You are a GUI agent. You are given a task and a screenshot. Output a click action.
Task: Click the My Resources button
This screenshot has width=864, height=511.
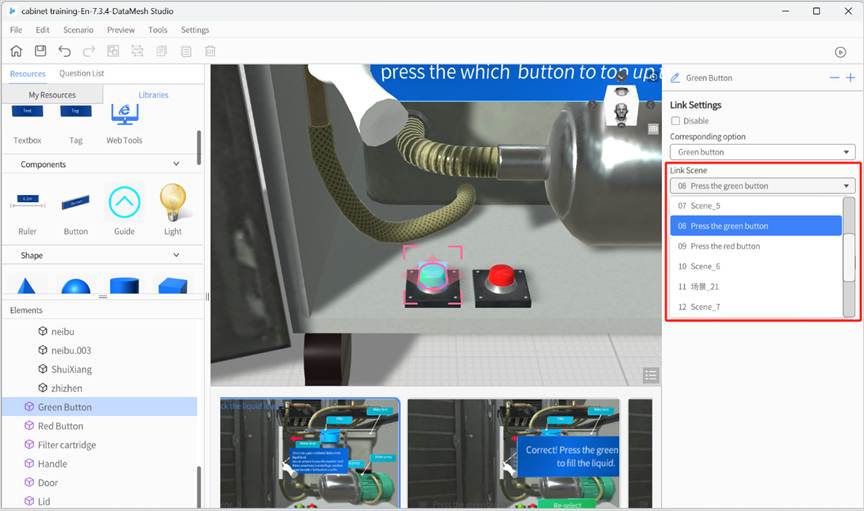pyautogui.click(x=52, y=94)
